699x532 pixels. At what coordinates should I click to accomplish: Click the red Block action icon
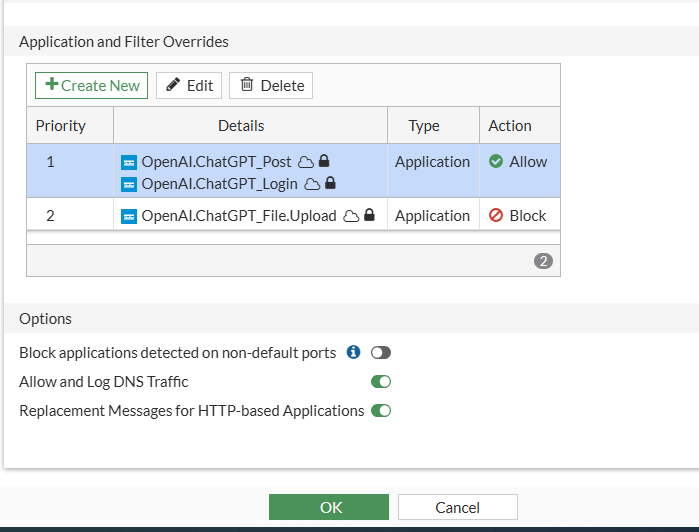click(x=495, y=216)
